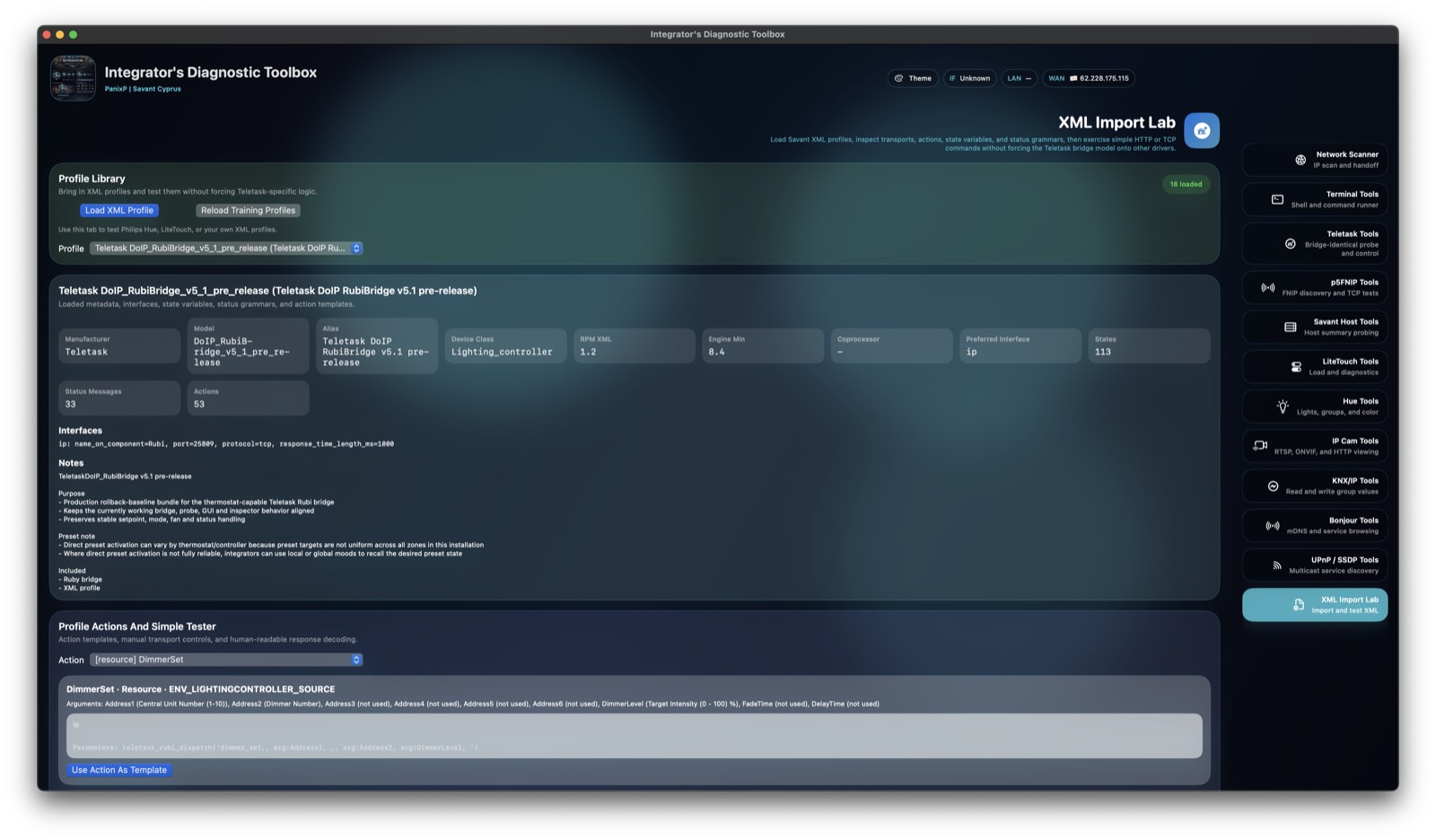This screenshot has width=1436, height=840.
Task: Switch to LiteTouch Tools tab
Action: [1314, 366]
